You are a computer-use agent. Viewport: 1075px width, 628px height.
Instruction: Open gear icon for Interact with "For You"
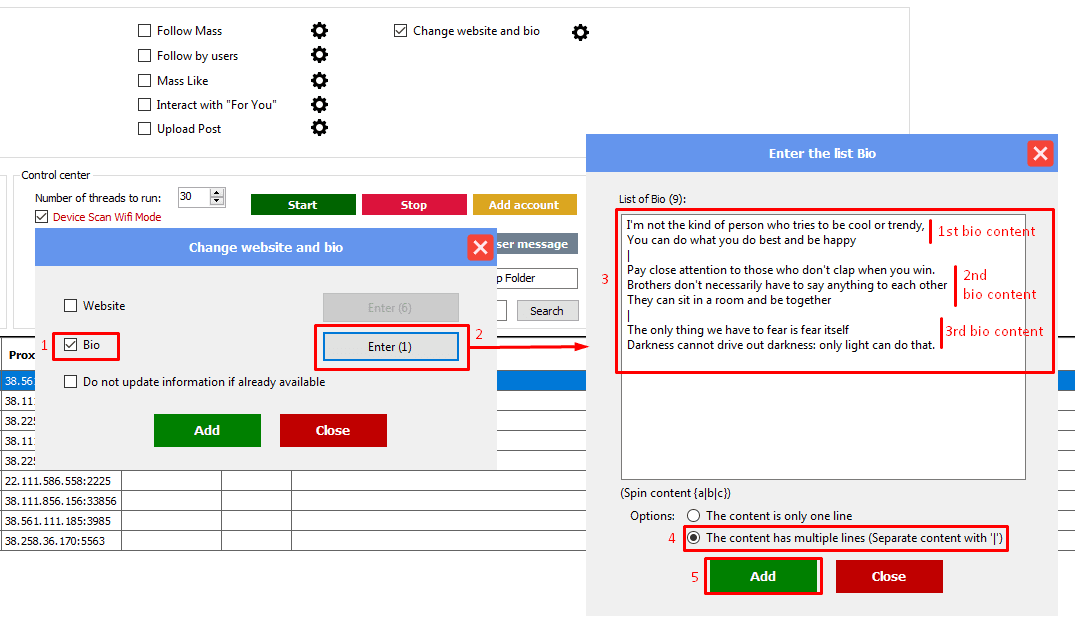(x=319, y=104)
